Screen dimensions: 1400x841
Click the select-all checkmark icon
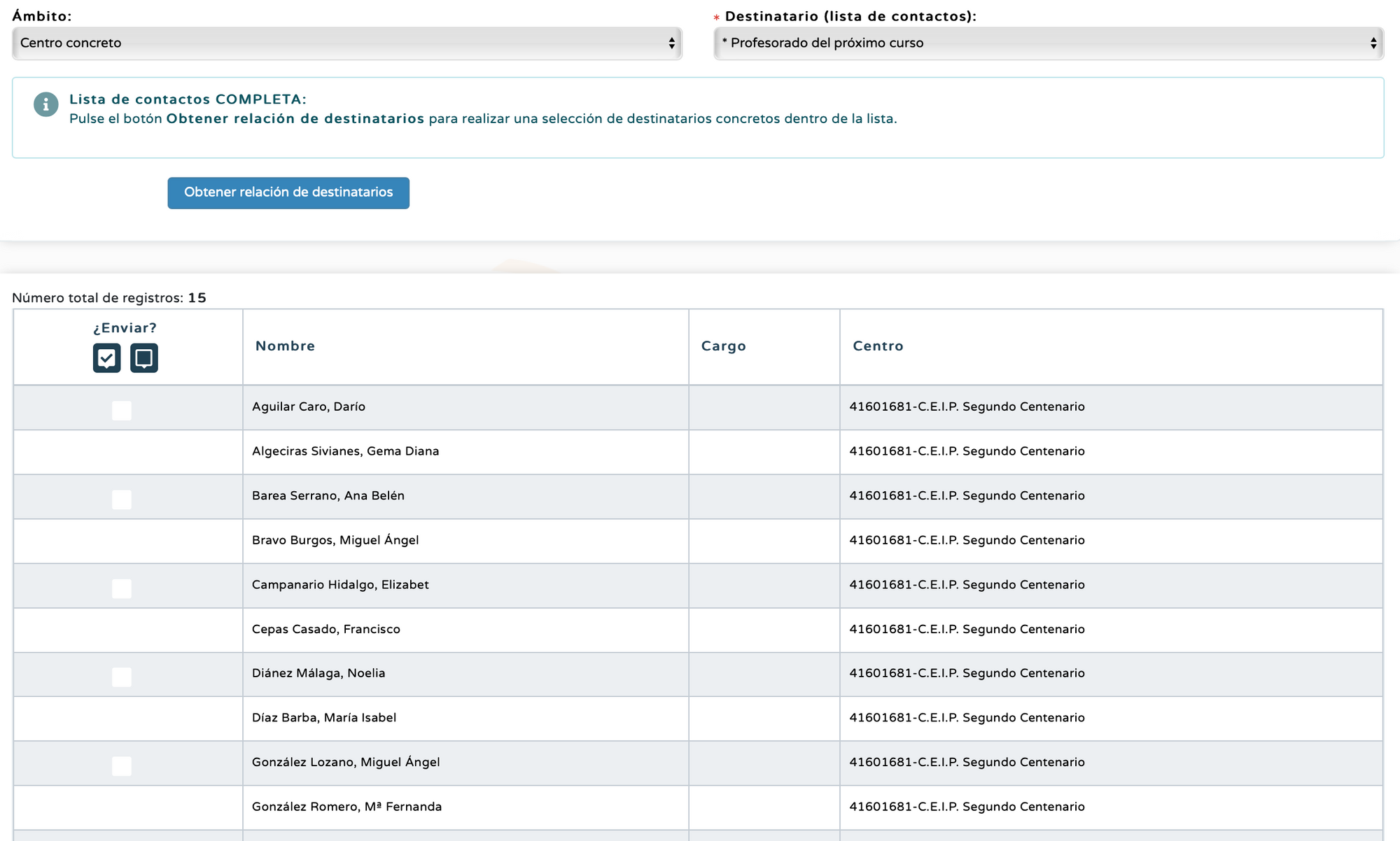point(106,358)
